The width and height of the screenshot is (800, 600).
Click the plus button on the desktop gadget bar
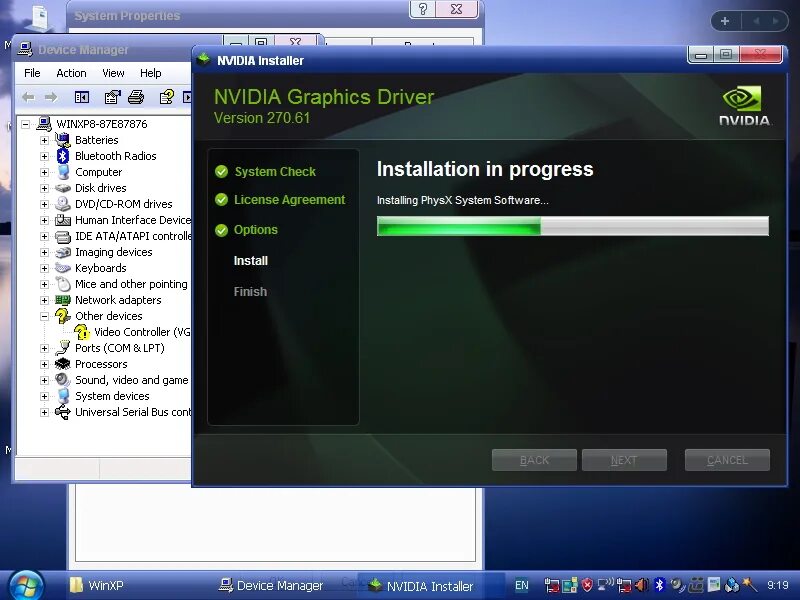point(725,21)
